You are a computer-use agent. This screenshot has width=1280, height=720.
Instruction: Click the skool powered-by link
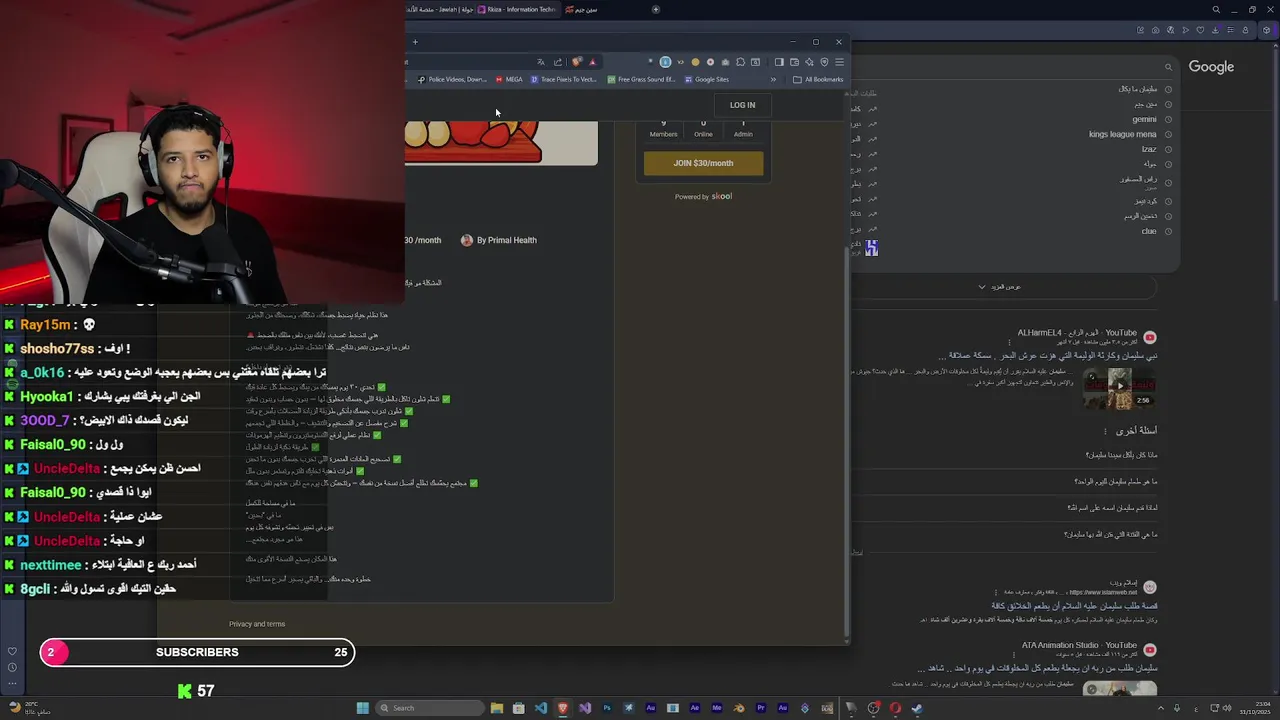point(722,196)
